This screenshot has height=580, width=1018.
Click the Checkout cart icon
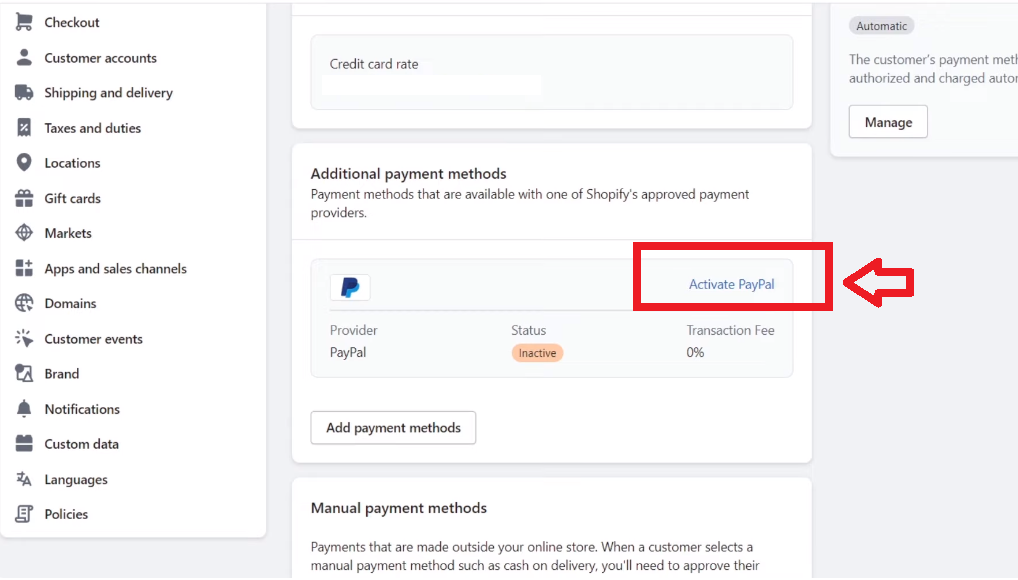pos(24,22)
